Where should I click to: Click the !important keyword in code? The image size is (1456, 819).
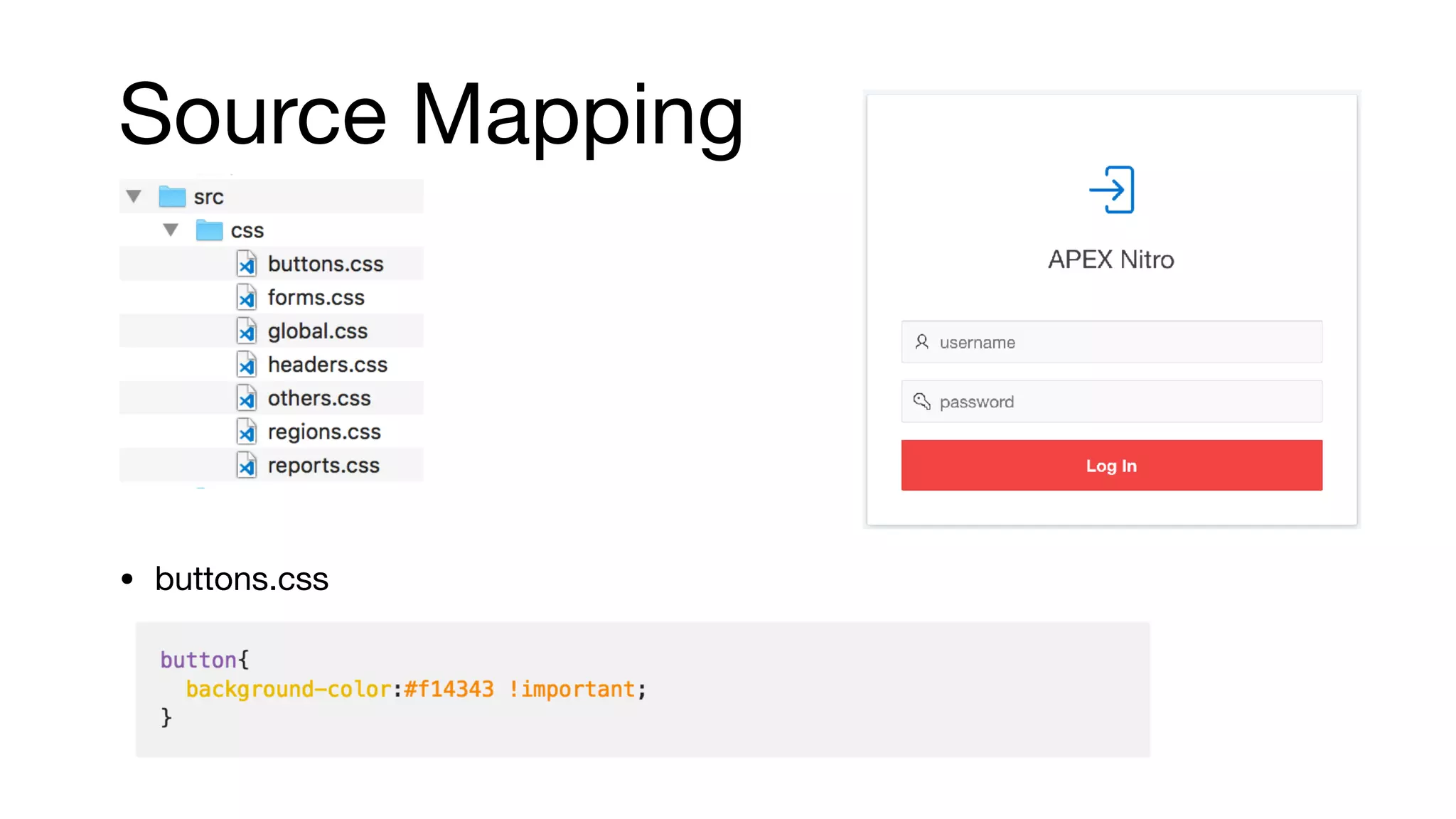click(572, 689)
